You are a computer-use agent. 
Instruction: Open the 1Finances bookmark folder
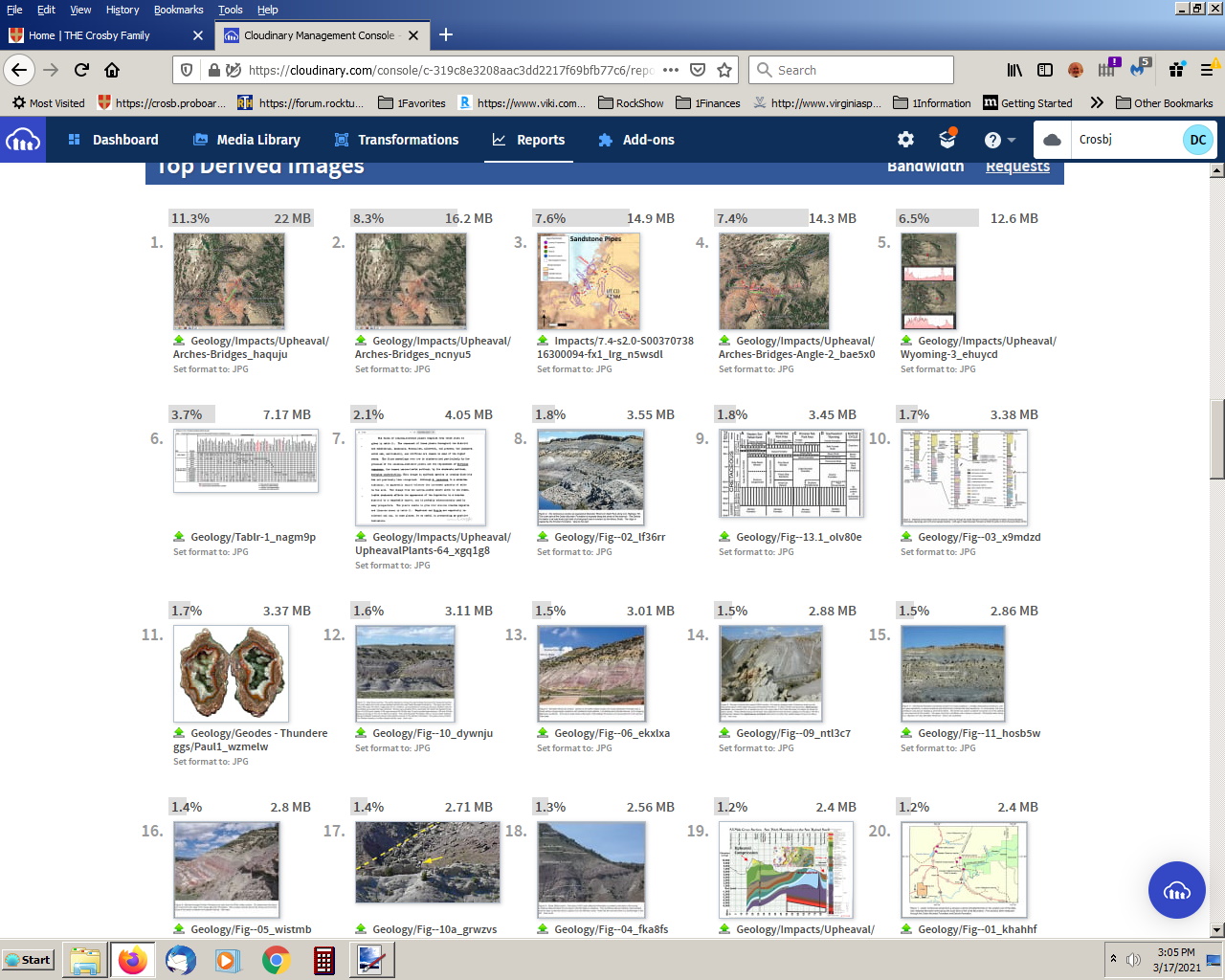[x=708, y=103]
